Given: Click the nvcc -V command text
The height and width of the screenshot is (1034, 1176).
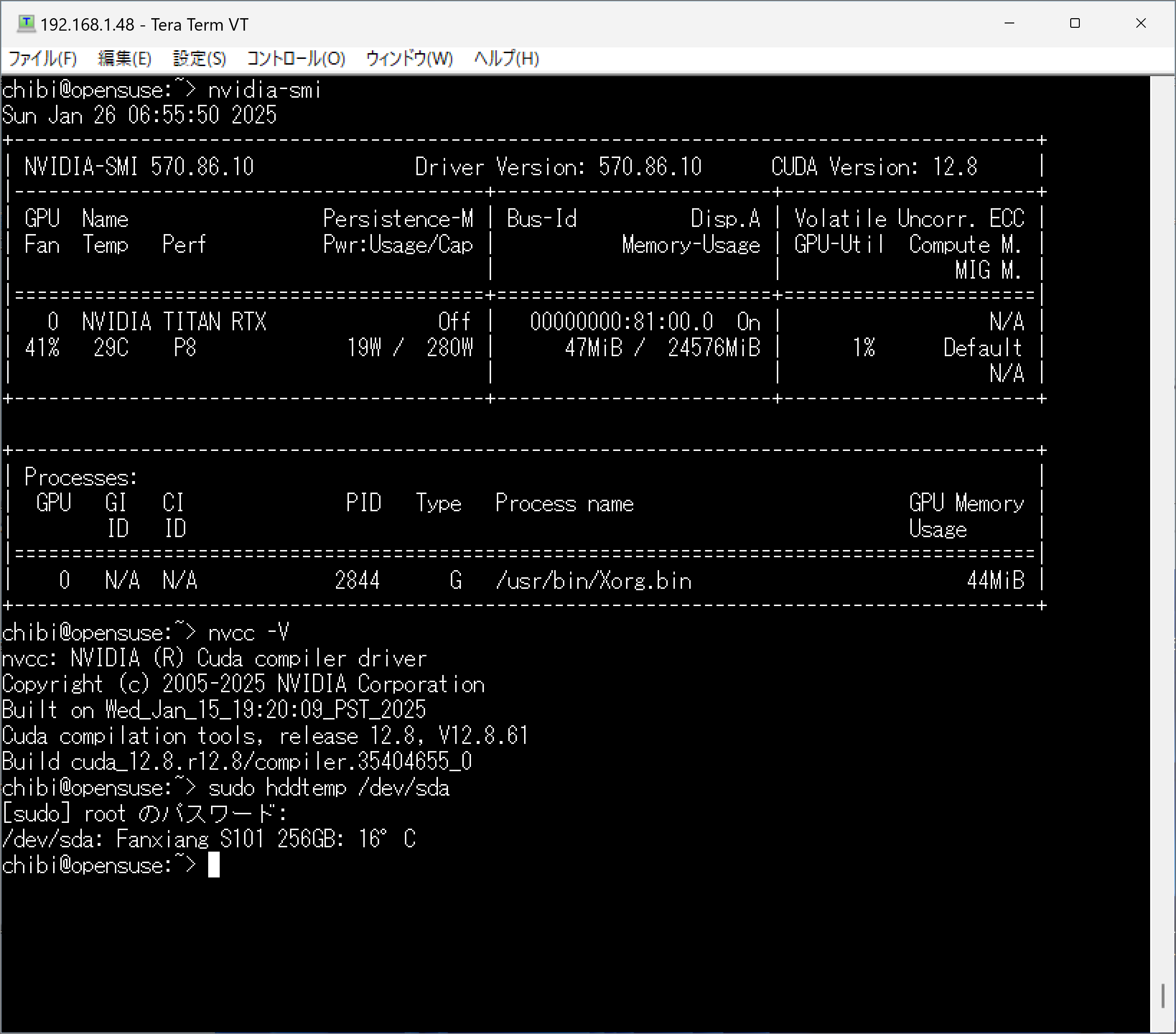Looking at the screenshot, I should tap(248, 633).
